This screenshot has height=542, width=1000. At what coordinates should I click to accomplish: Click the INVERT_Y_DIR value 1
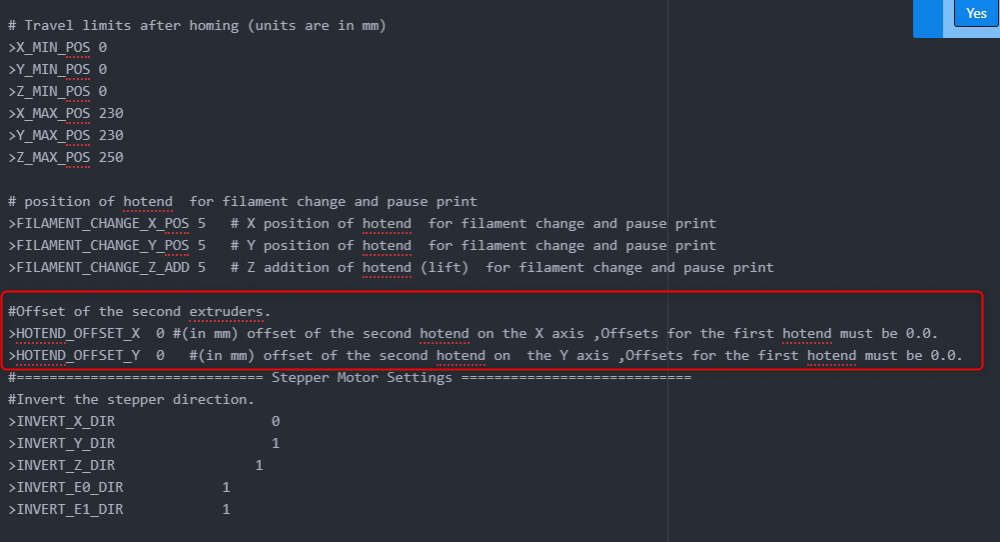275,444
